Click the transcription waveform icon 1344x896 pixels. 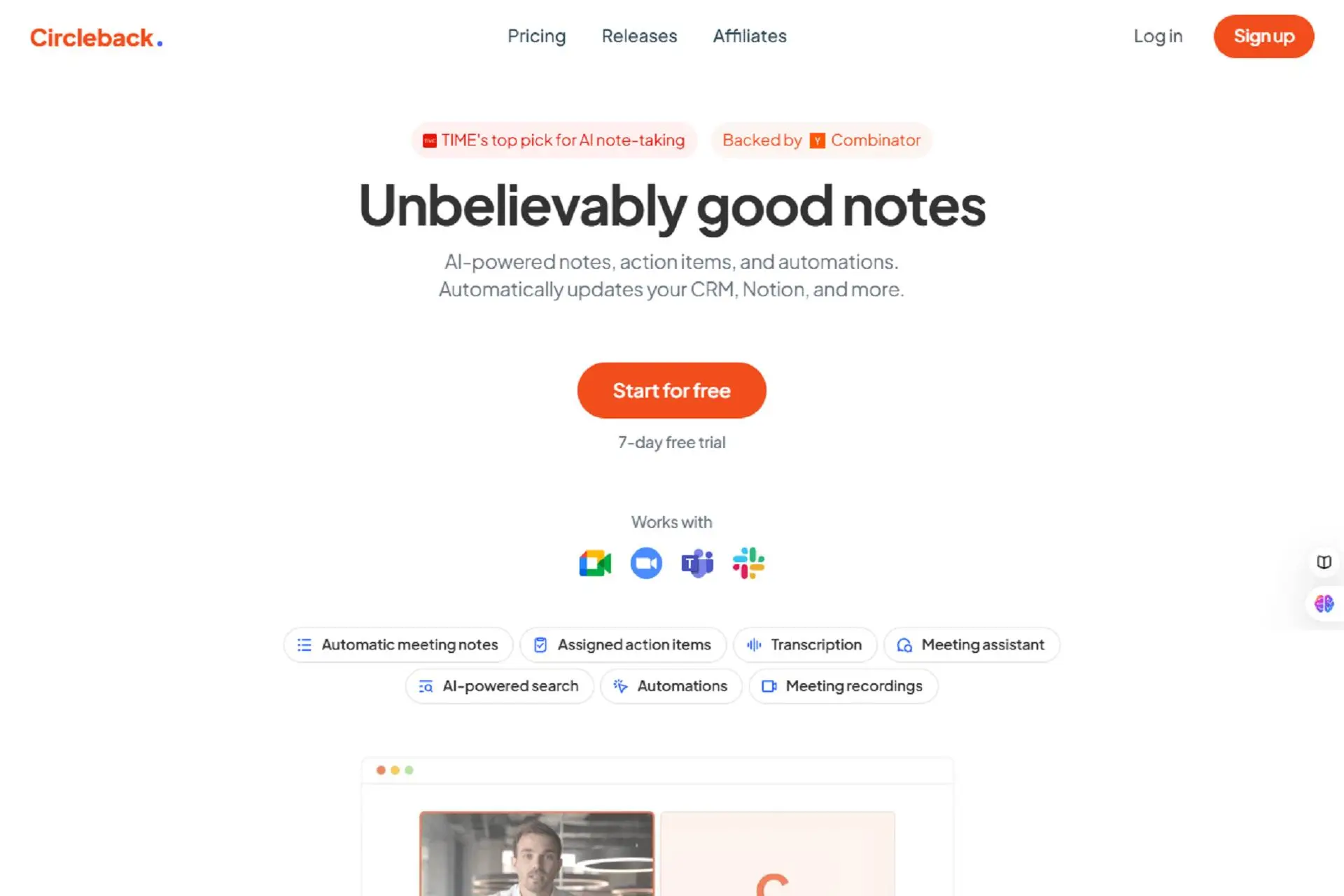tap(753, 644)
